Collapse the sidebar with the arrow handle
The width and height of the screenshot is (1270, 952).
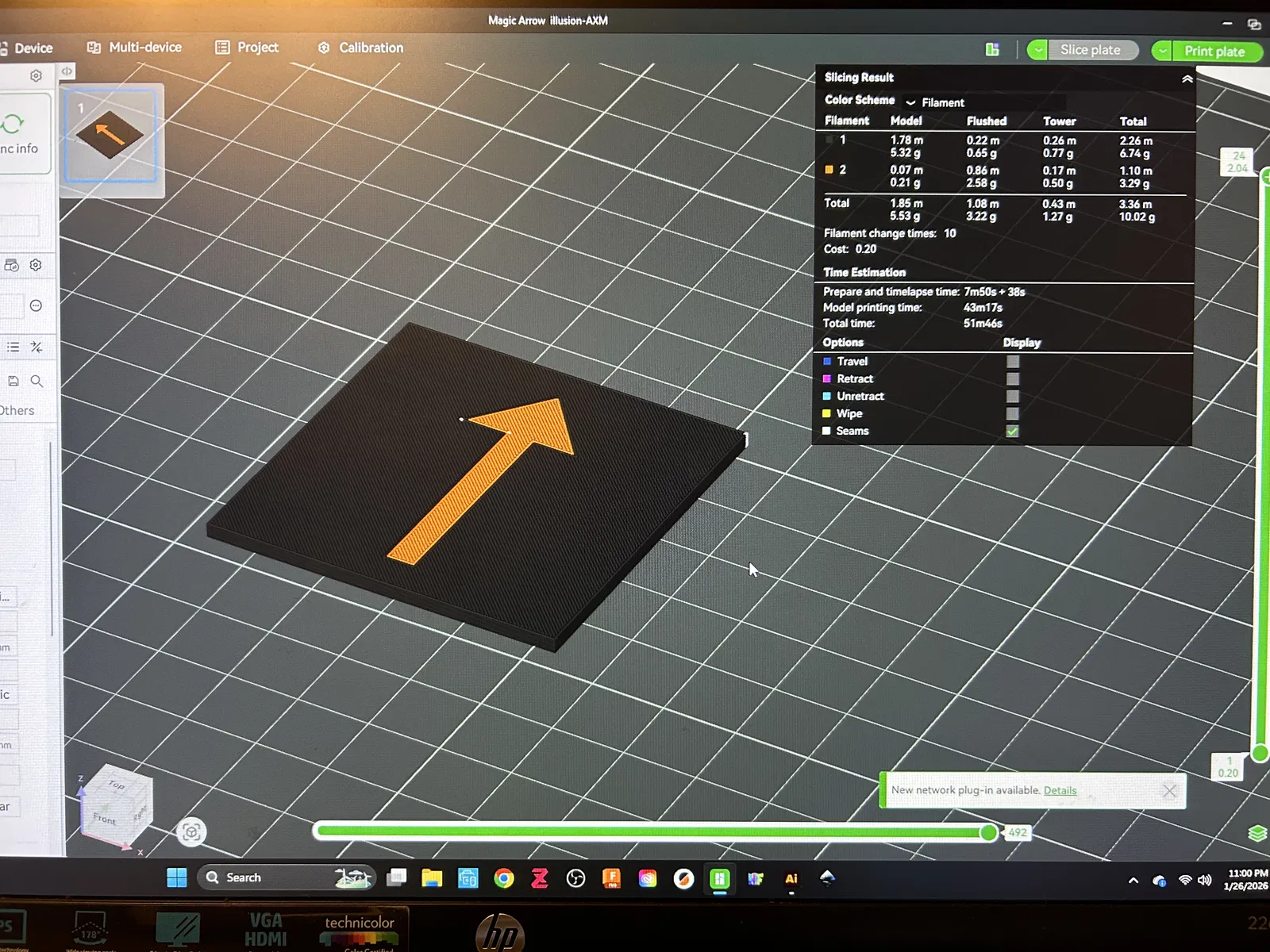click(67, 71)
